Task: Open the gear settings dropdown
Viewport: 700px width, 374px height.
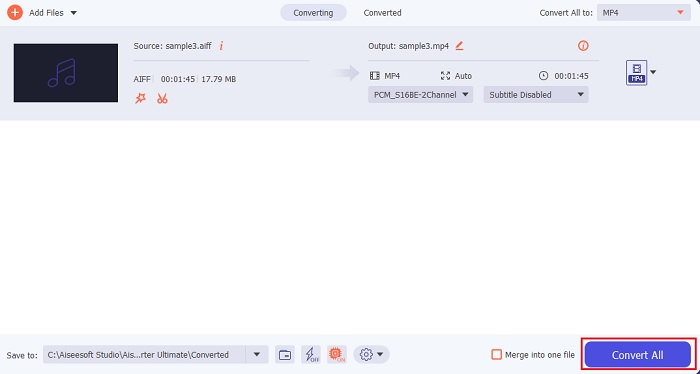Action: [371, 355]
